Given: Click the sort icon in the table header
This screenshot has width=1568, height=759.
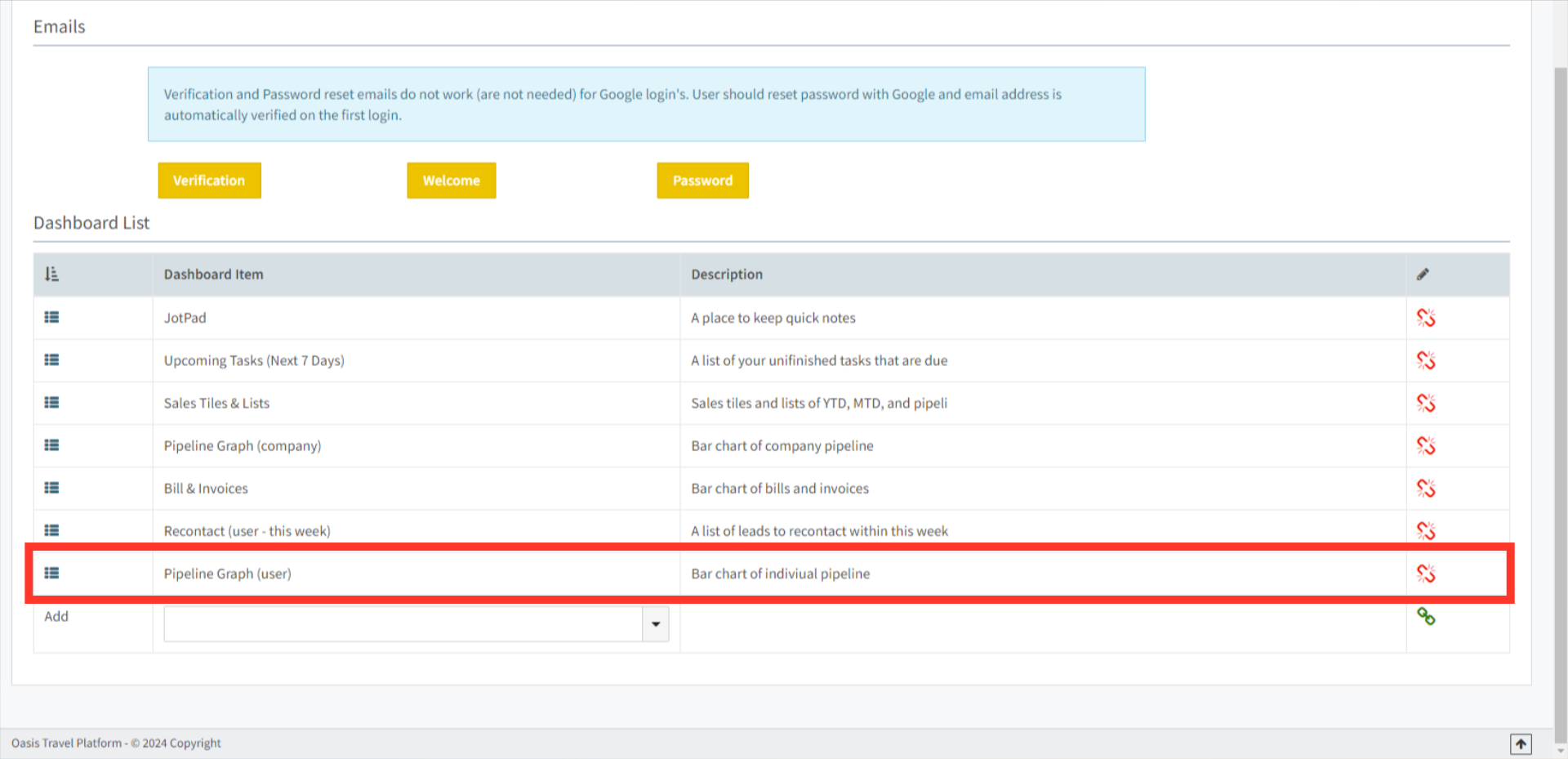Looking at the screenshot, I should pos(51,274).
